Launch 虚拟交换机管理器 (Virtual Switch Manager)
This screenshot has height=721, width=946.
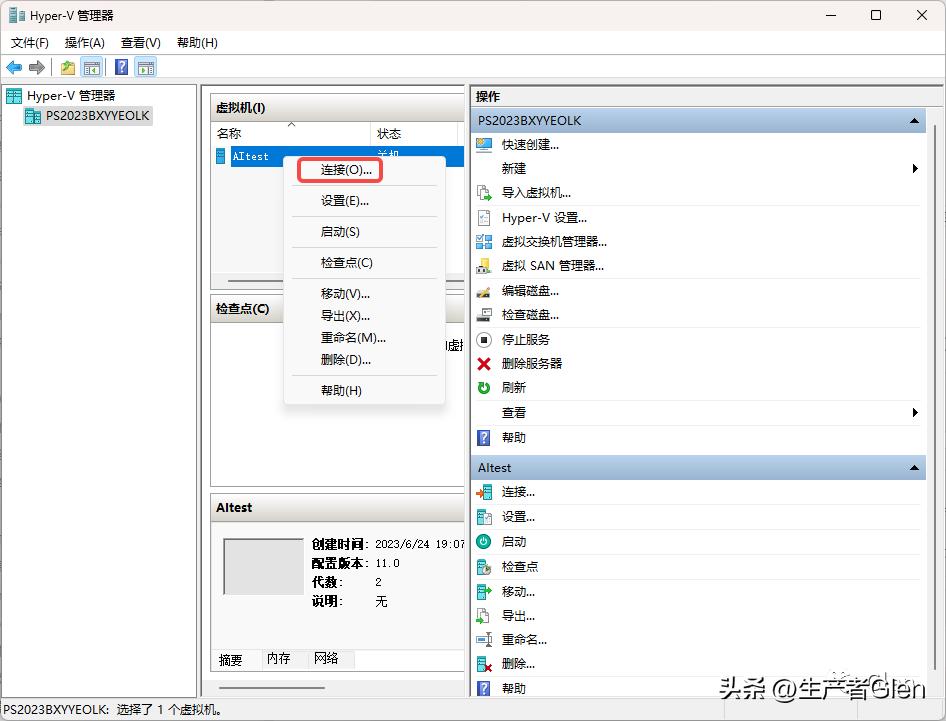tap(551, 241)
